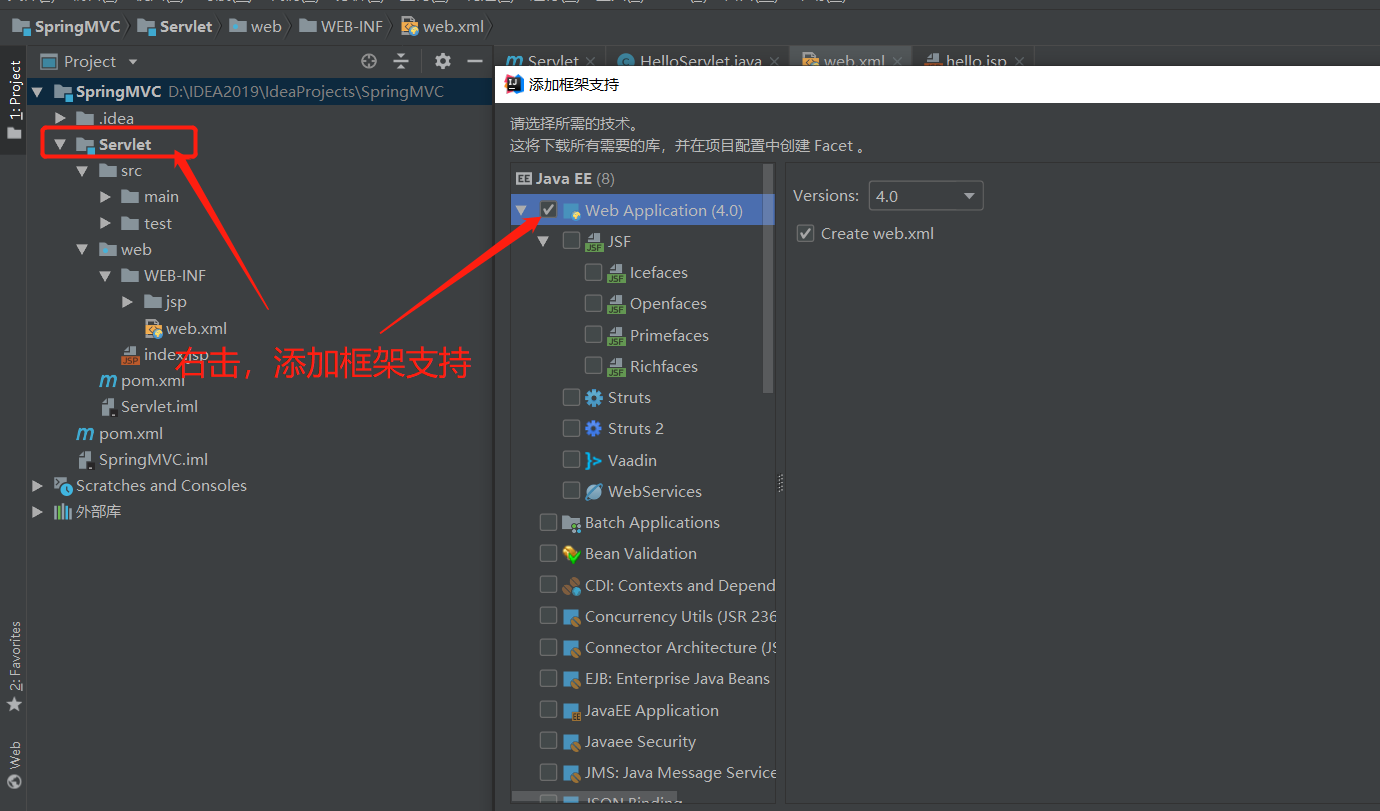Uncheck the Web Application (4.0) checkbox
This screenshot has width=1380, height=811.
pos(548,210)
